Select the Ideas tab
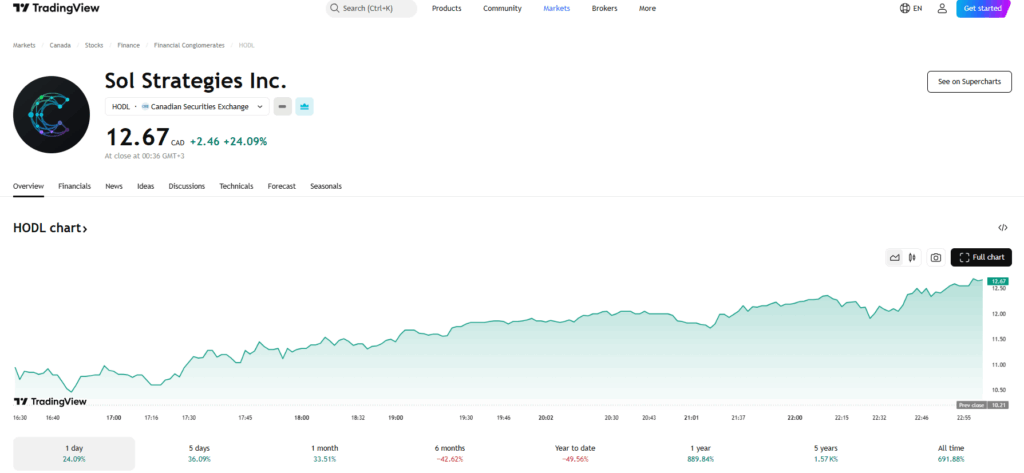The width and height of the screenshot is (1024, 473). [146, 186]
